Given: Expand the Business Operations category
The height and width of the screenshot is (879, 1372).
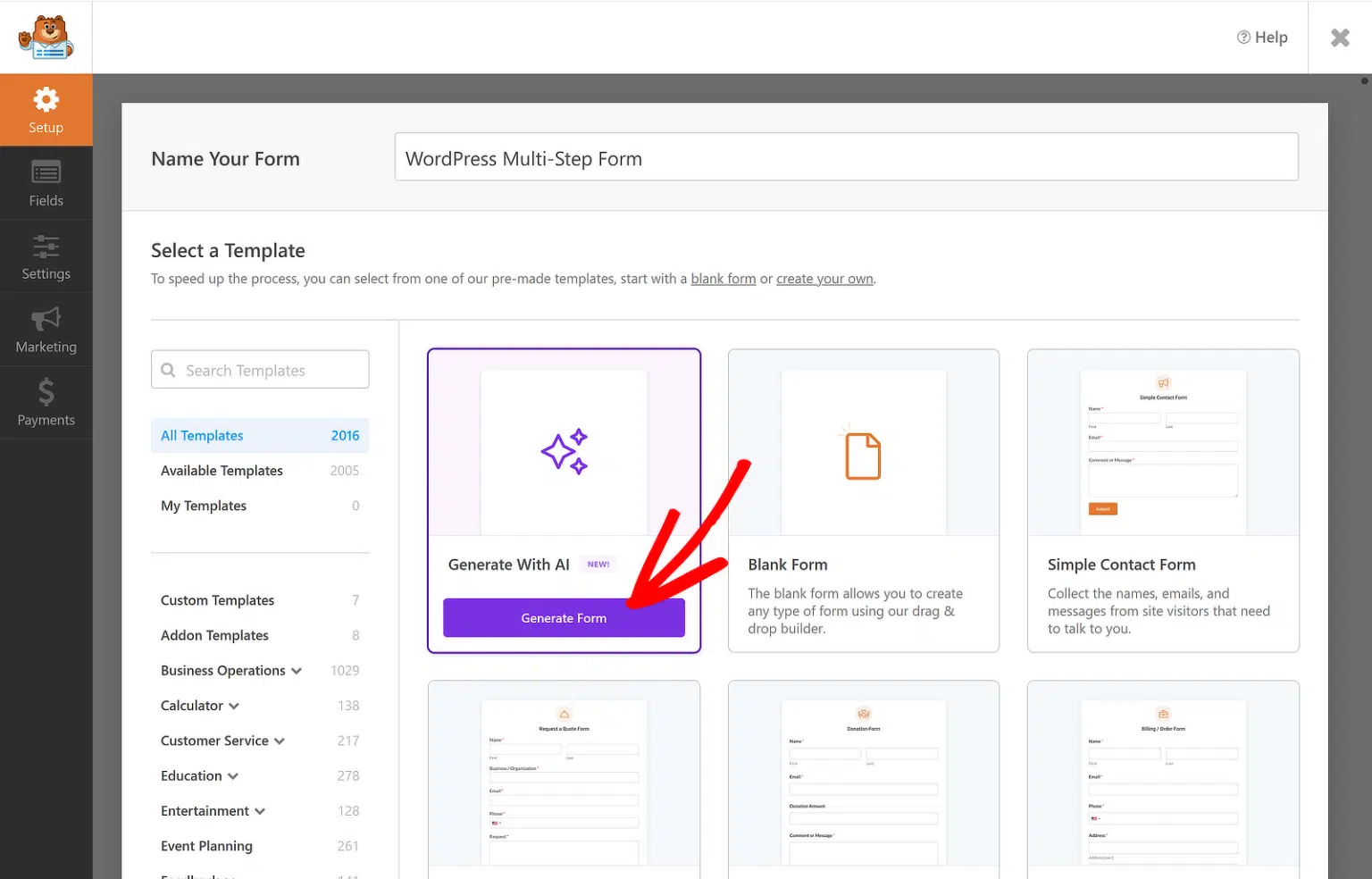Looking at the screenshot, I should click(297, 671).
